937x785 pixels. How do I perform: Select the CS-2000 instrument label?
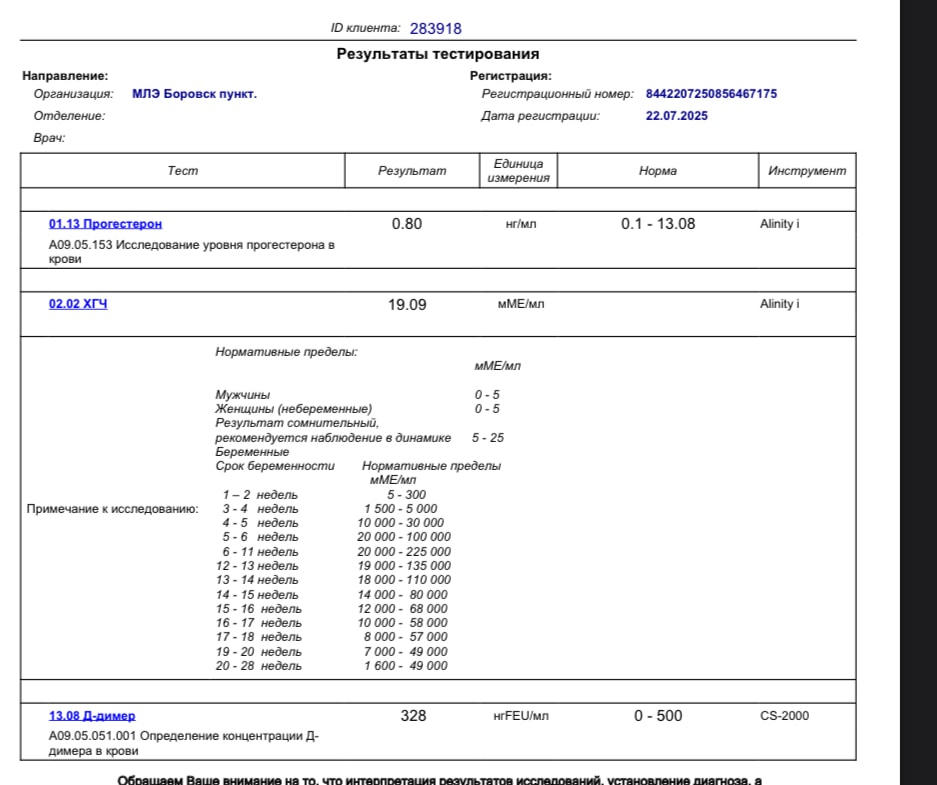click(784, 716)
